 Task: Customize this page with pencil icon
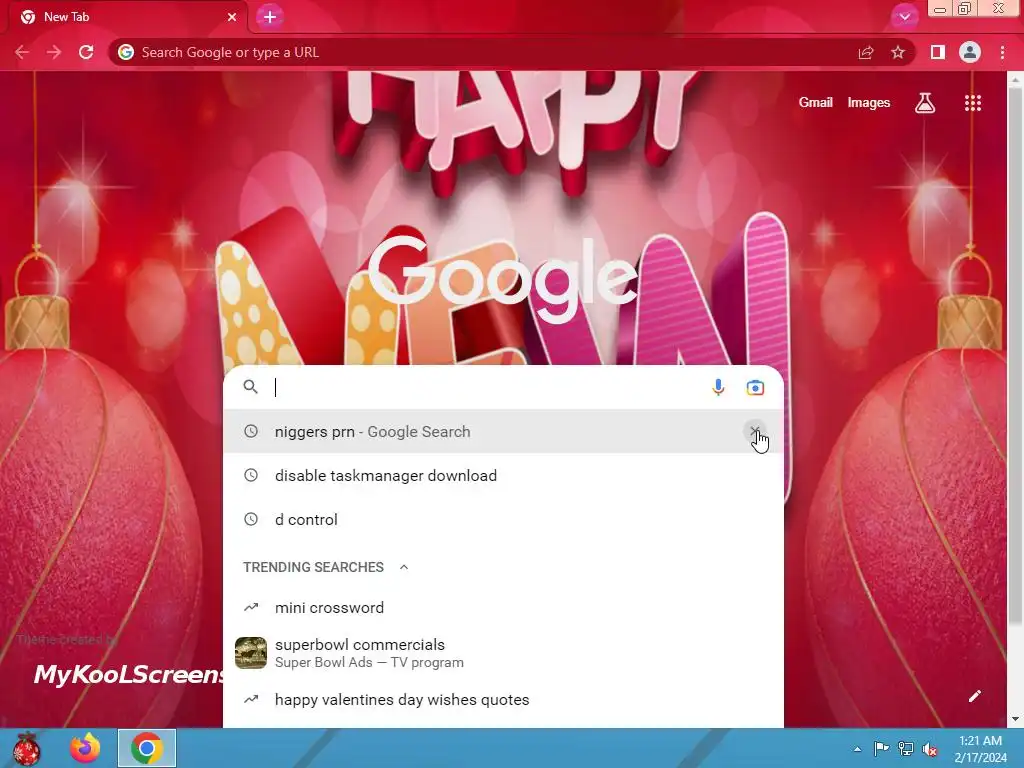point(975,696)
